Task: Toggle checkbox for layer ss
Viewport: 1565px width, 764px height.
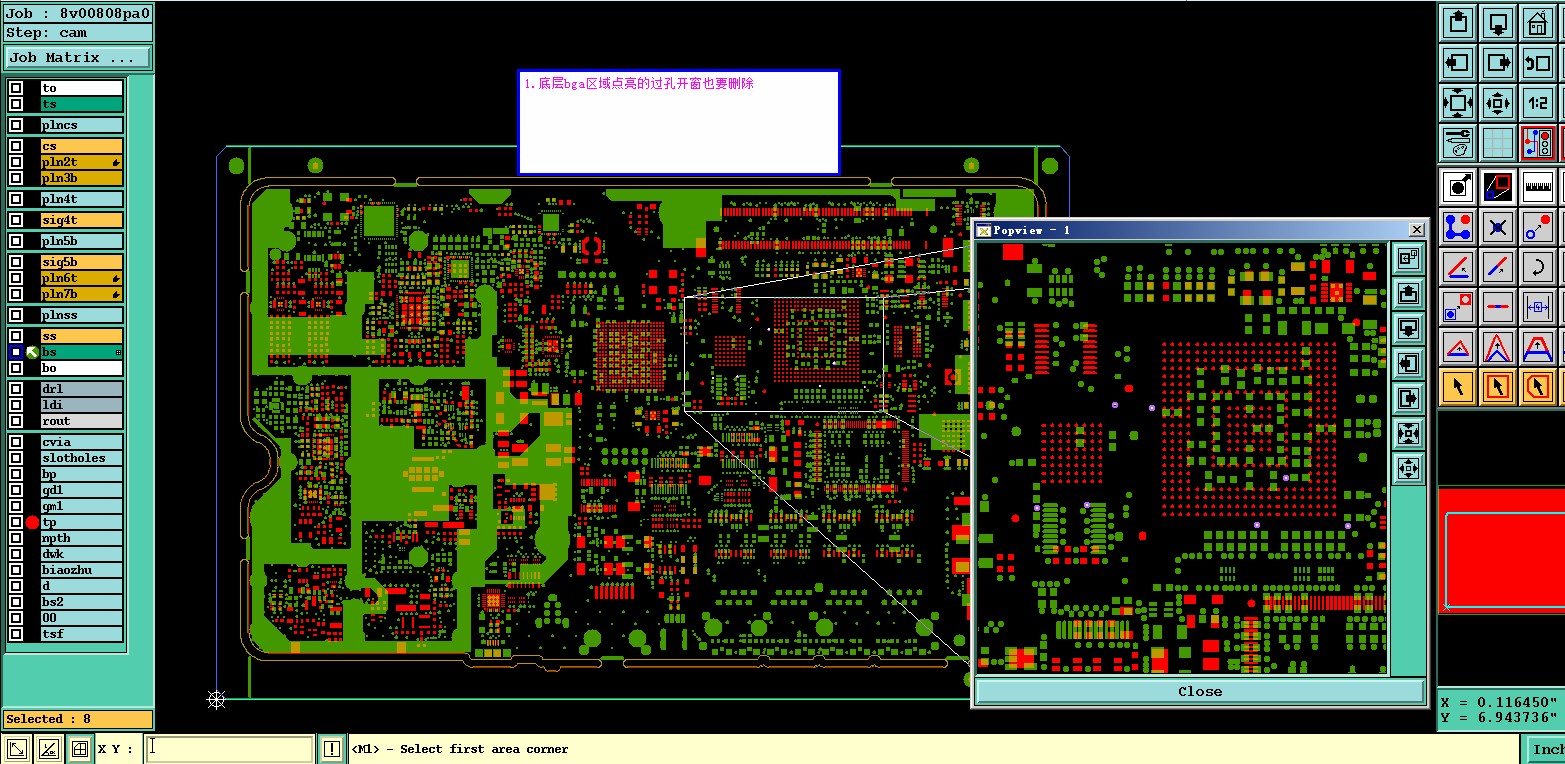Action: pyautogui.click(x=16, y=336)
